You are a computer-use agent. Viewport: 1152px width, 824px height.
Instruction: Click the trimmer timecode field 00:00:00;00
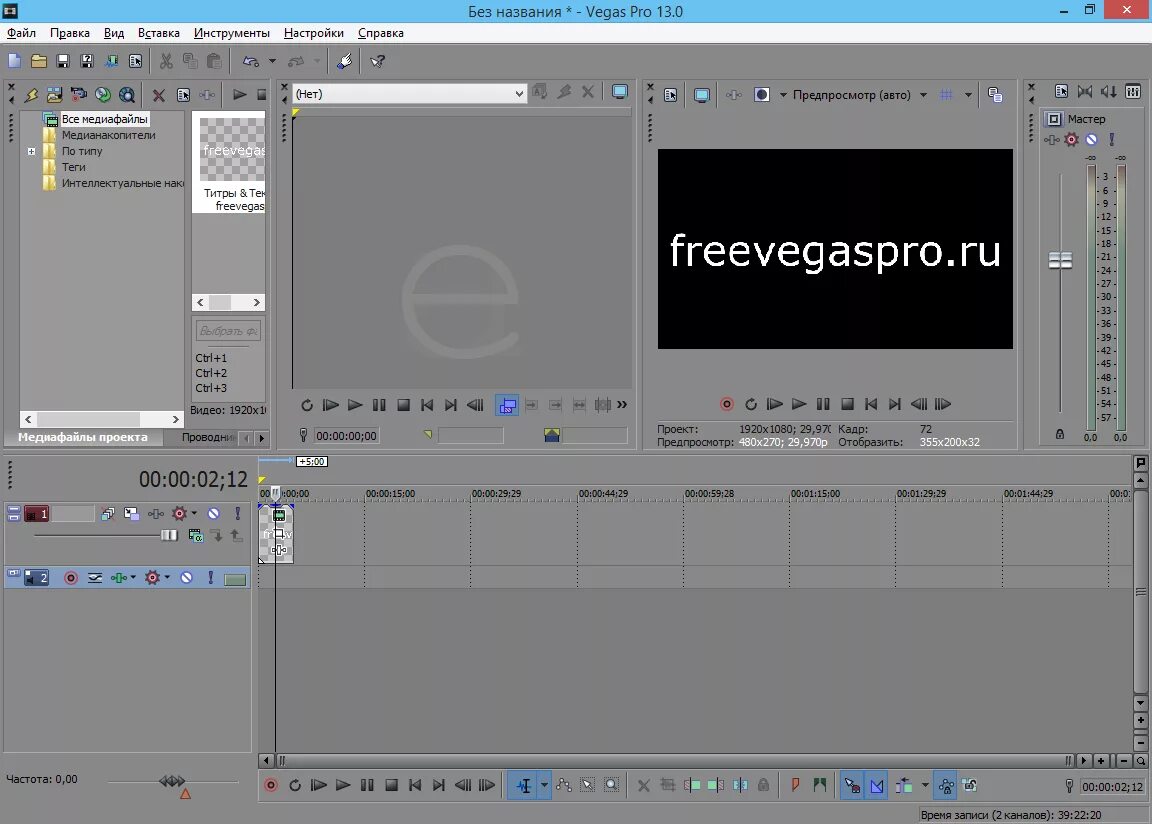346,436
